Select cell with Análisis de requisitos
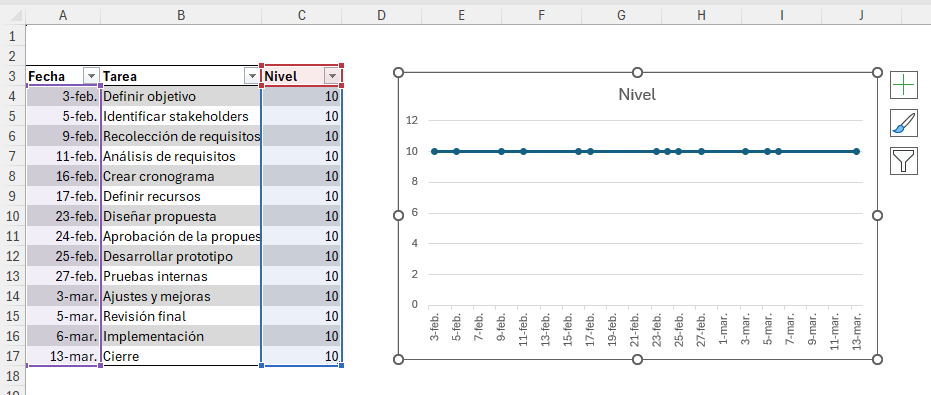This screenshot has width=931, height=395. click(181, 156)
